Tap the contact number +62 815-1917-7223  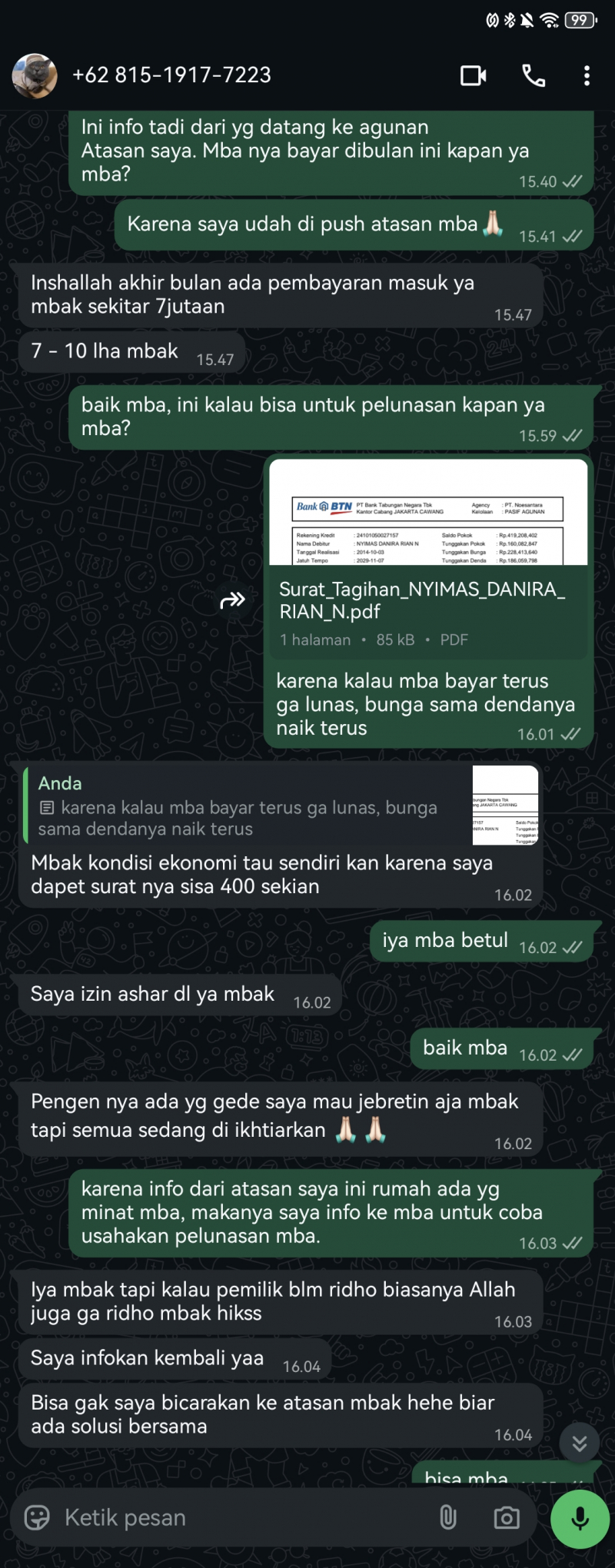pos(171,75)
